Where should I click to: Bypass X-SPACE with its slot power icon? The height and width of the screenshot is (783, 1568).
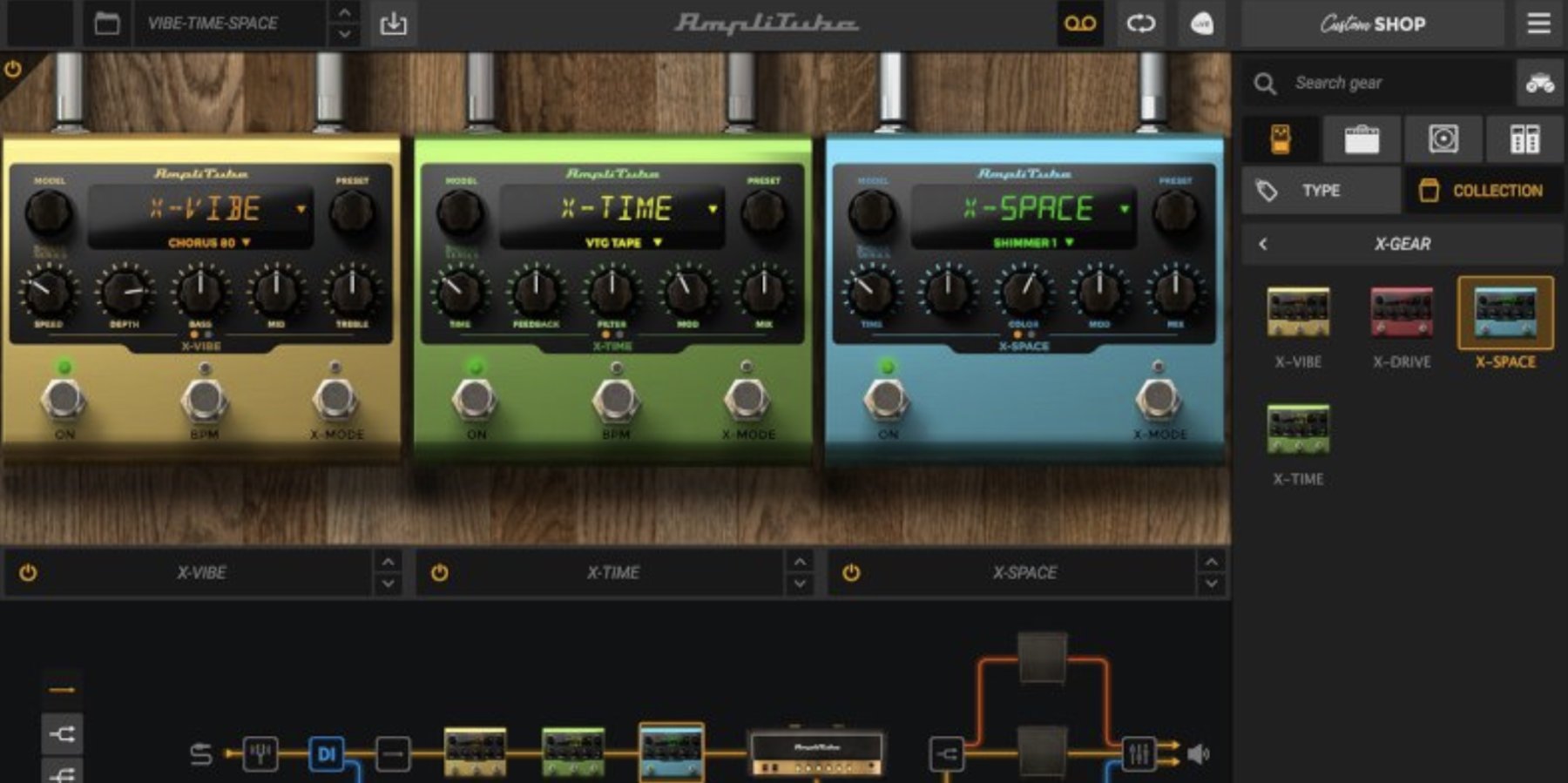[851, 573]
